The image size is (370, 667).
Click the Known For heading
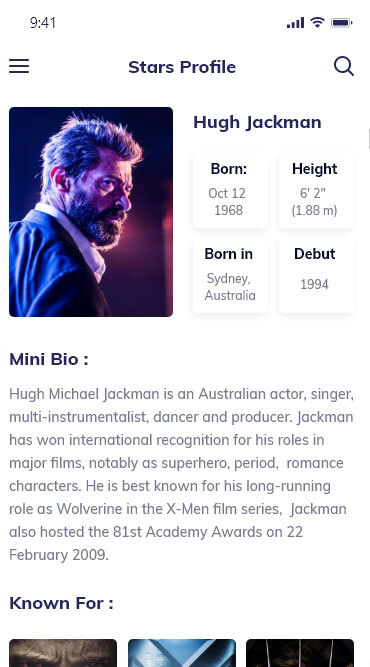61,603
